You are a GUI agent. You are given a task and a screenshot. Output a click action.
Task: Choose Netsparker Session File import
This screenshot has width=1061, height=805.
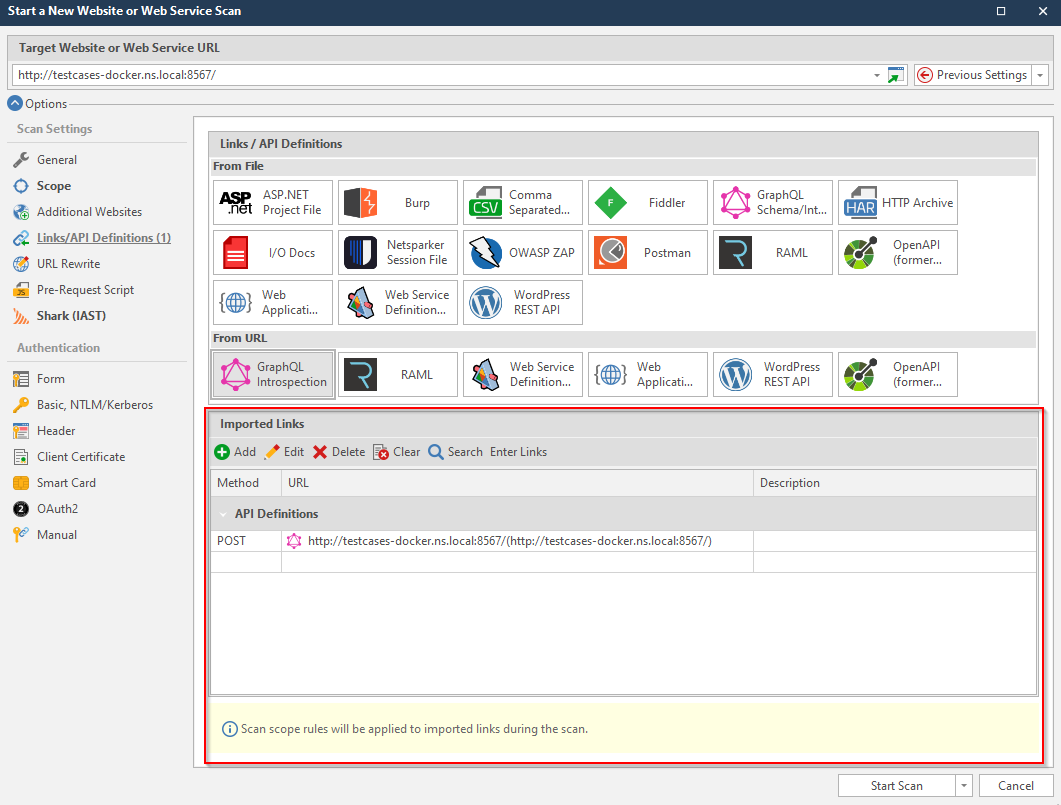(x=397, y=253)
